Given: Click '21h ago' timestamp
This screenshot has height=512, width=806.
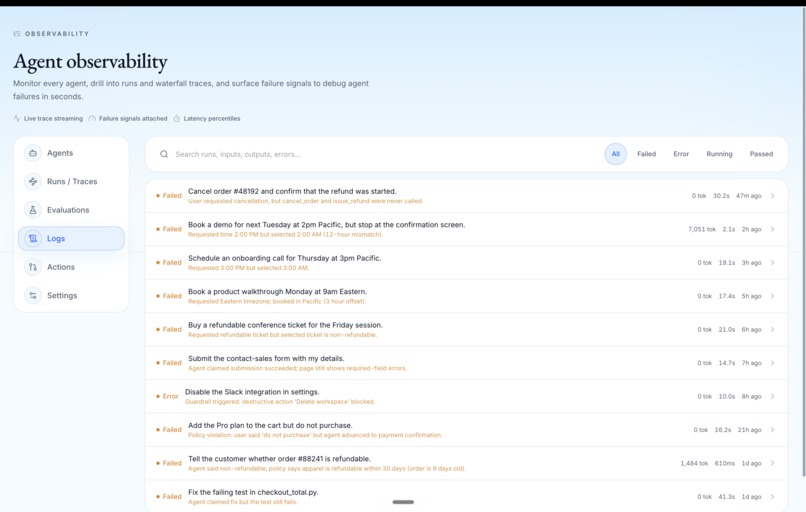Looking at the screenshot, I should tap(749, 430).
